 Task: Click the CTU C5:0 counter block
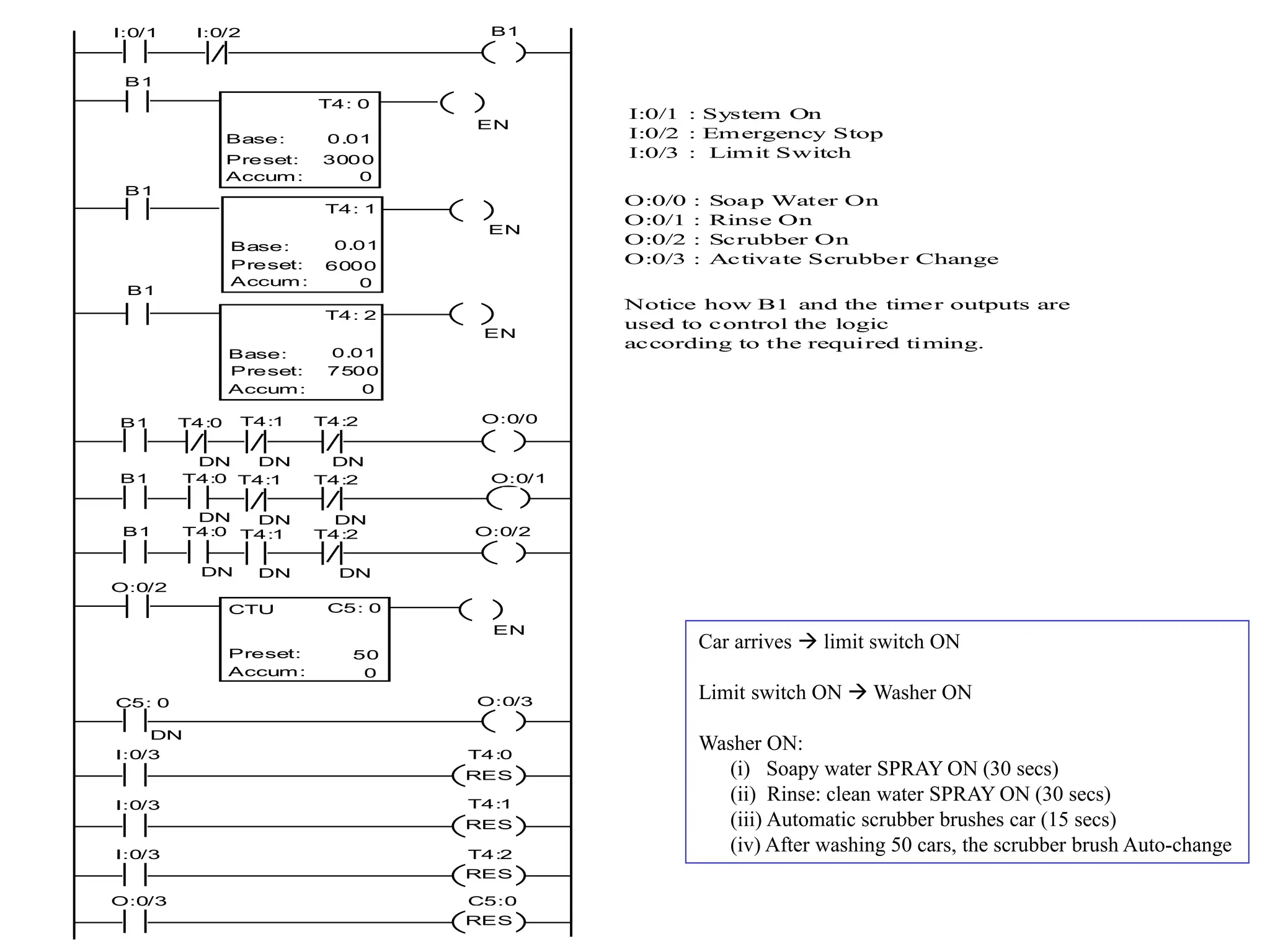[304, 640]
